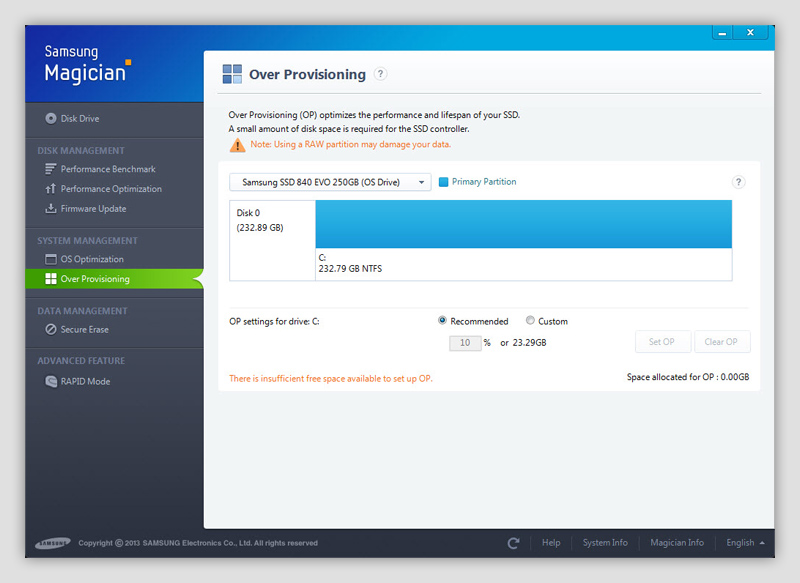Click the Firmware Update download icon
The height and width of the screenshot is (583, 800).
(50, 209)
